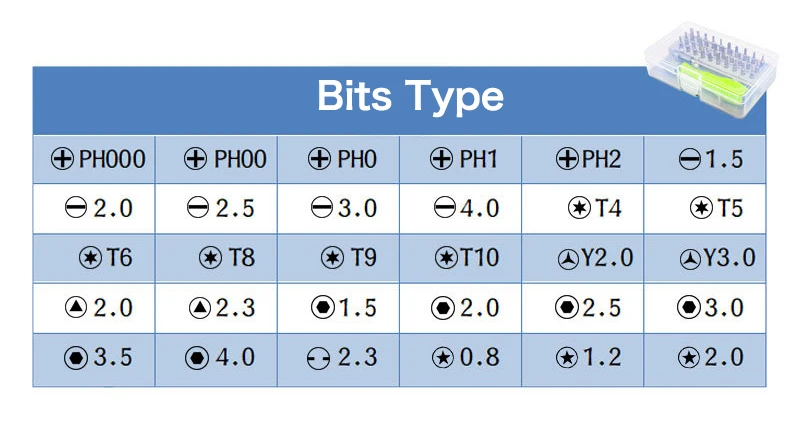Image resolution: width=800 pixels, height=442 pixels.
Task: Click the screwdriver box product thumbnail
Action: point(711,69)
